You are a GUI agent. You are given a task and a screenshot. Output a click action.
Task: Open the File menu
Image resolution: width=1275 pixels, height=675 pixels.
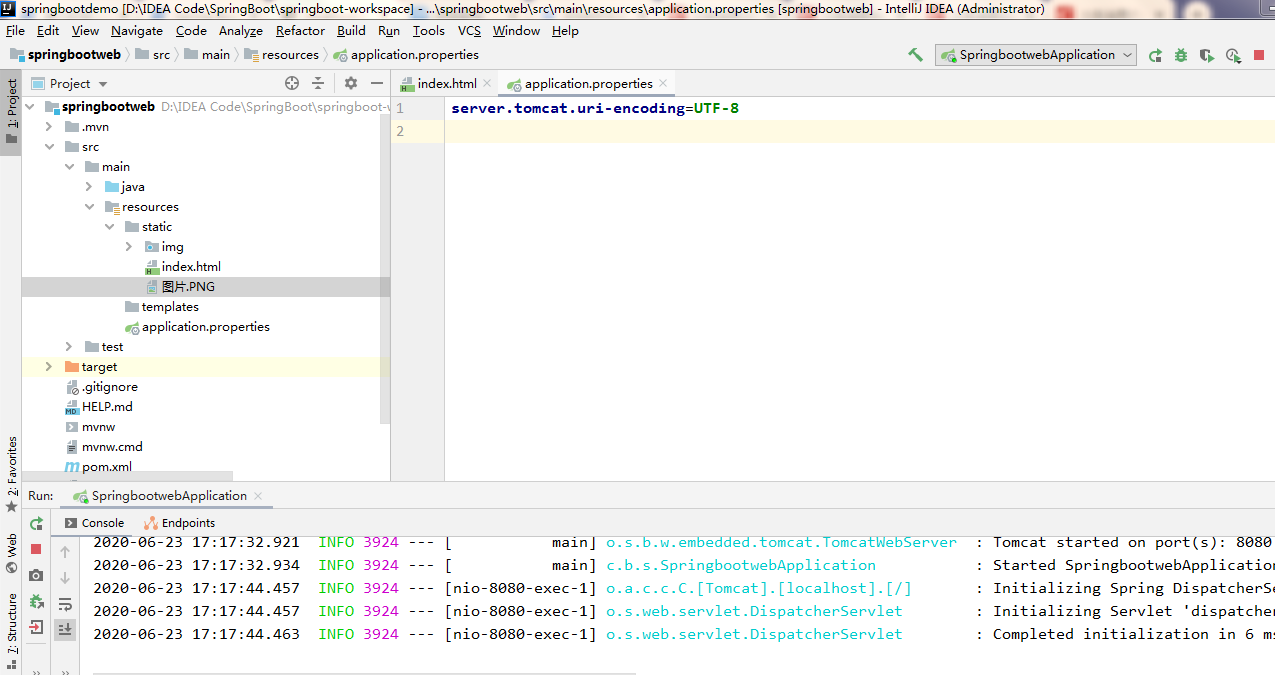coord(15,31)
